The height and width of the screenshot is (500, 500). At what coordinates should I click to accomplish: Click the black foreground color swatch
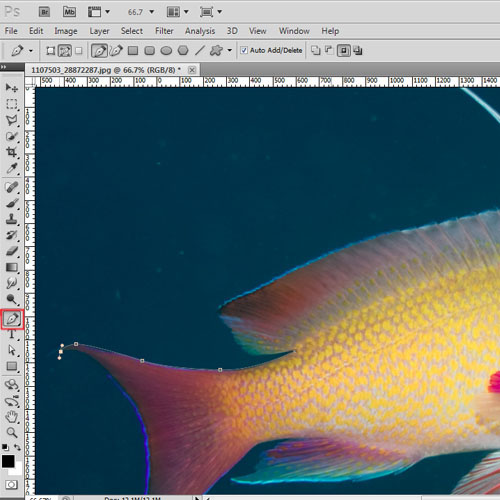(x=8, y=461)
